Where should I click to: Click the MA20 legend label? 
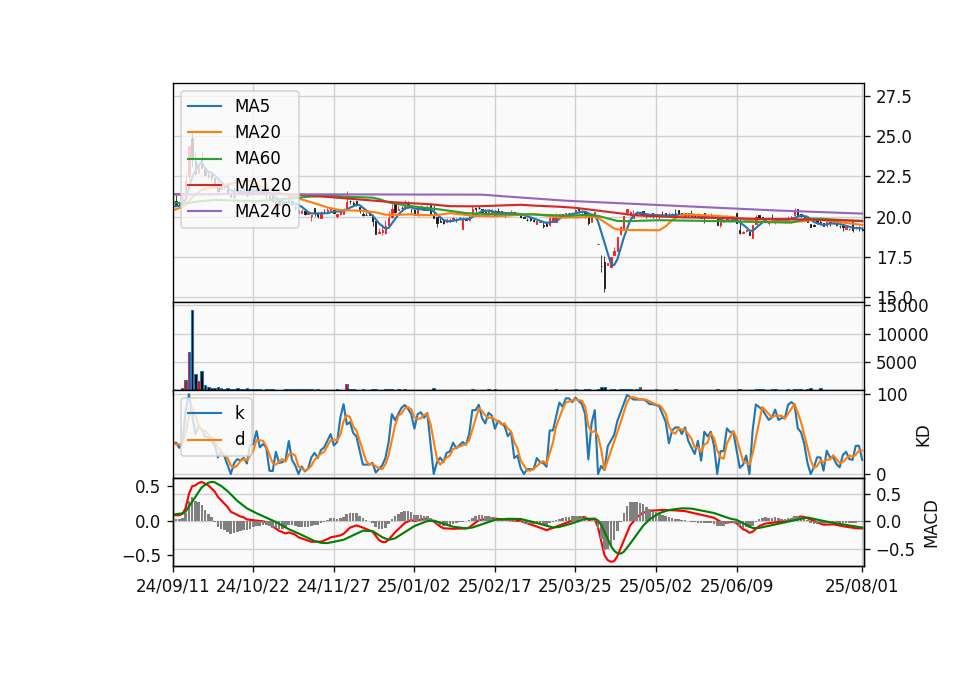257,132
